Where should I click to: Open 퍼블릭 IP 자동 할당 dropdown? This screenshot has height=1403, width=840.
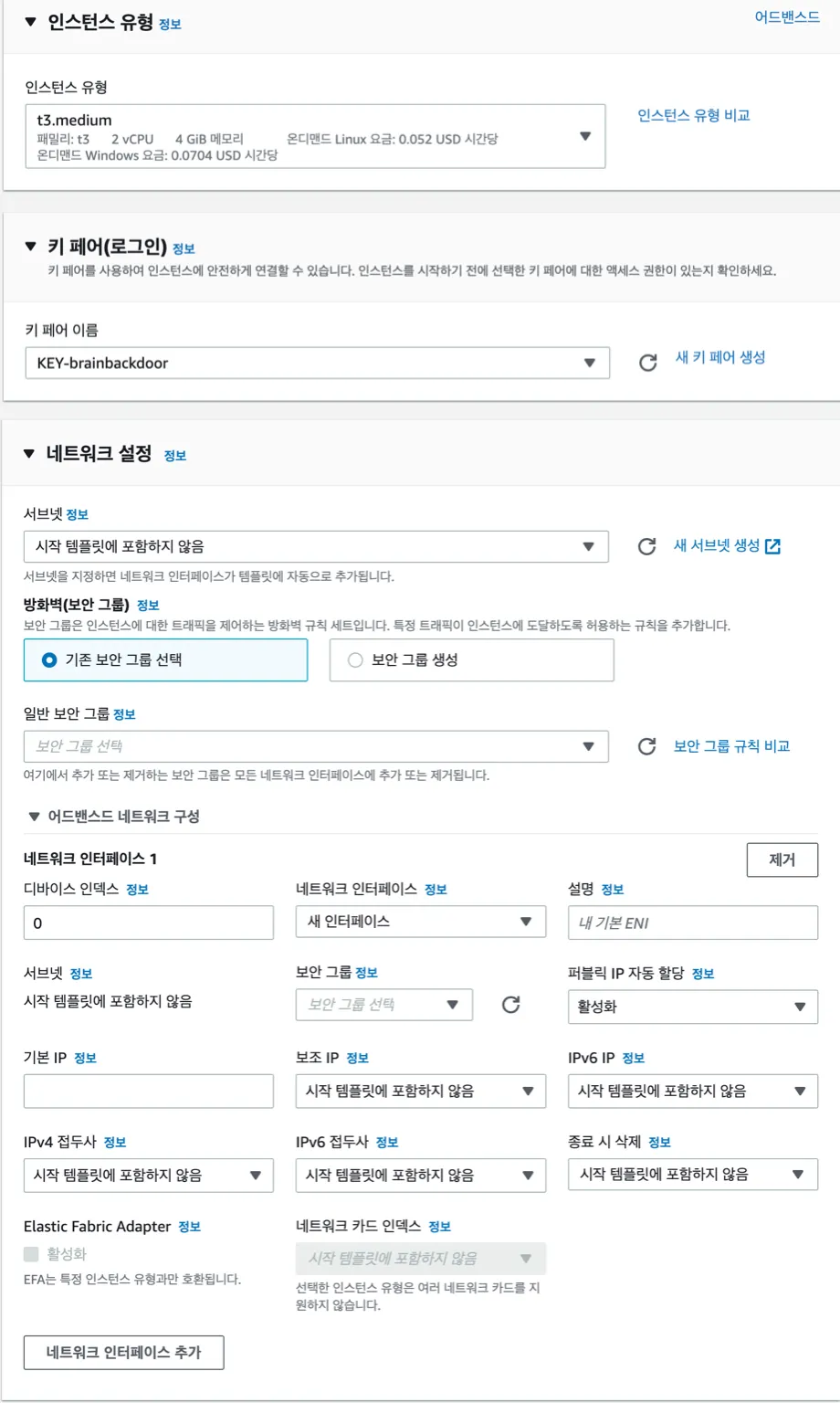pyautogui.click(x=692, y=1007)
